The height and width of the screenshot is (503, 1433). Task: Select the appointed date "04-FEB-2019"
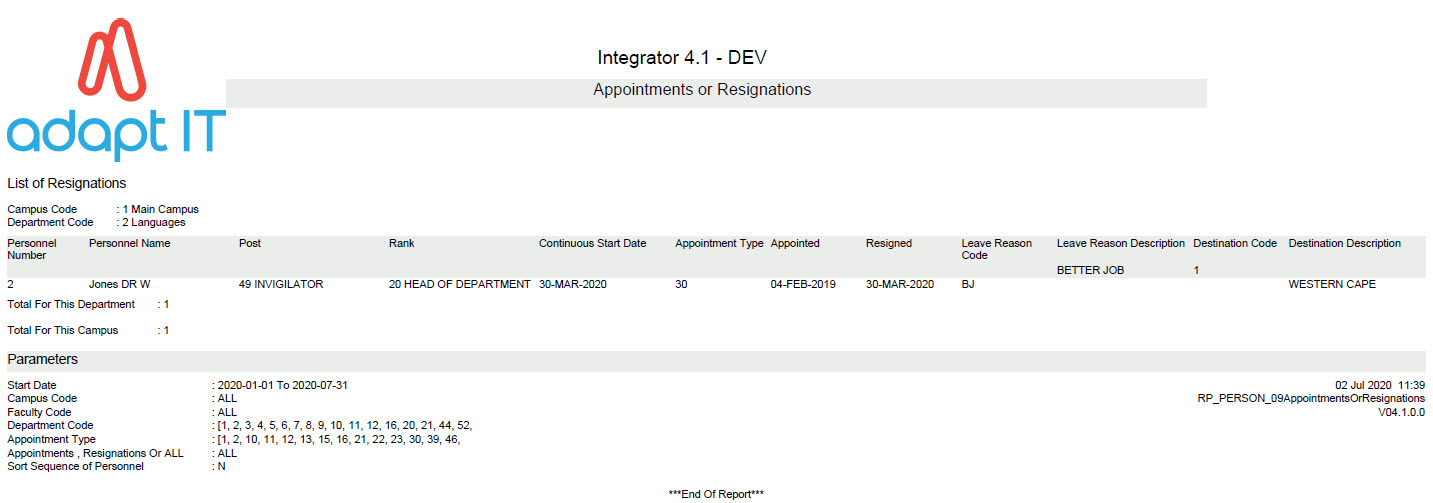(804, 284)
